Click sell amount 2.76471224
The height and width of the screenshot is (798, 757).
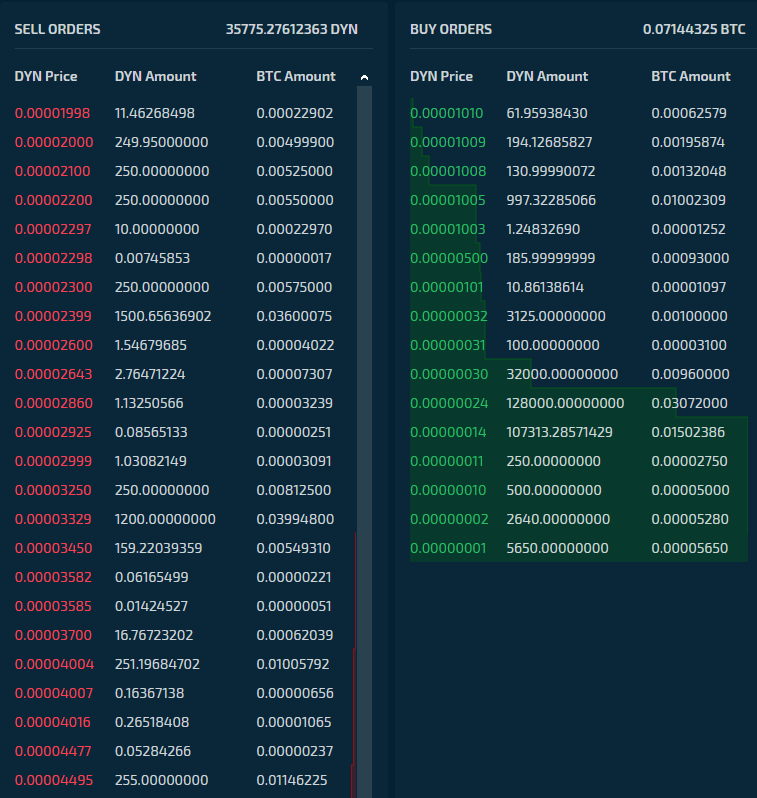[150, 374]
